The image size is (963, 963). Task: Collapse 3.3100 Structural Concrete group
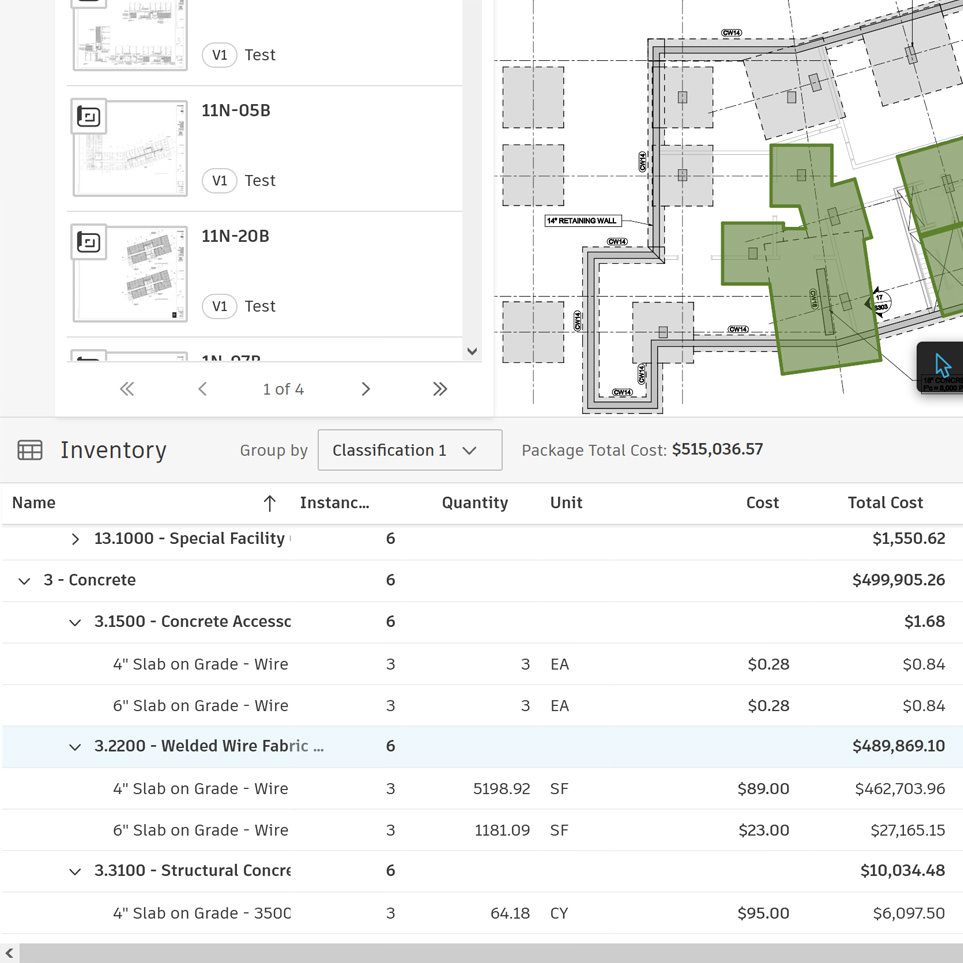tap(75, 872)
